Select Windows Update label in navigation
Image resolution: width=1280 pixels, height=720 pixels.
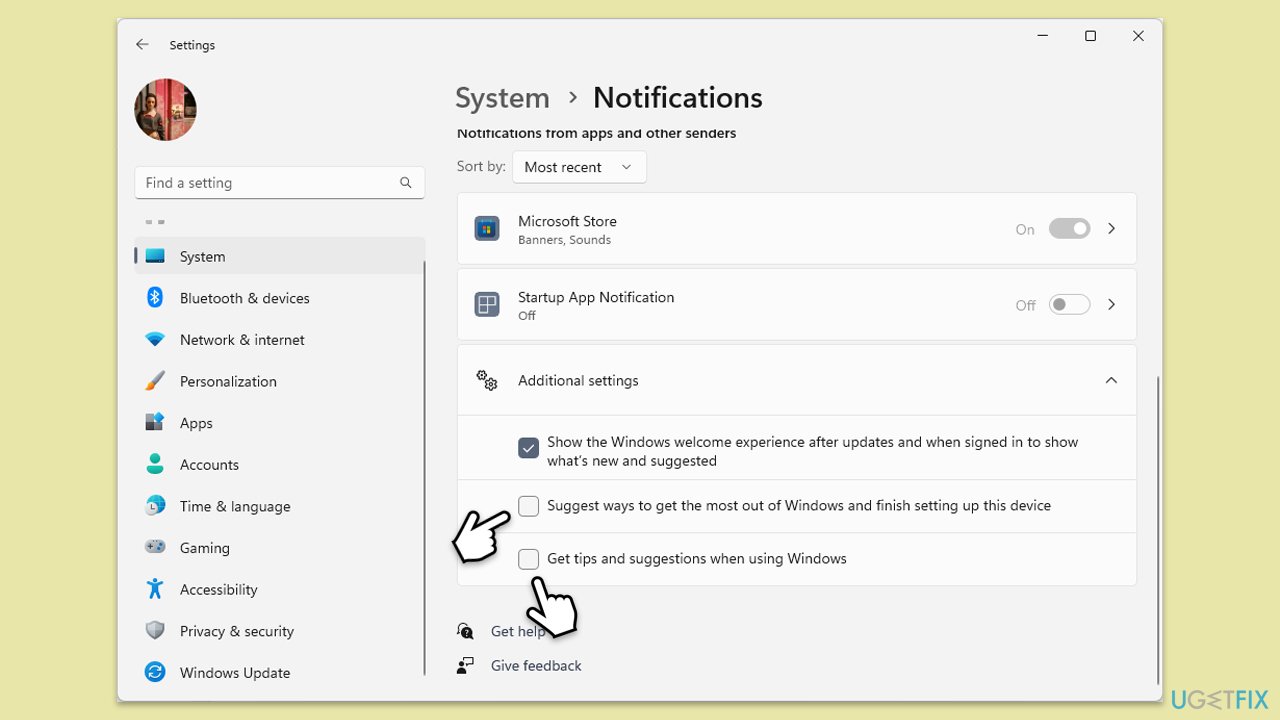pos(235,673)
